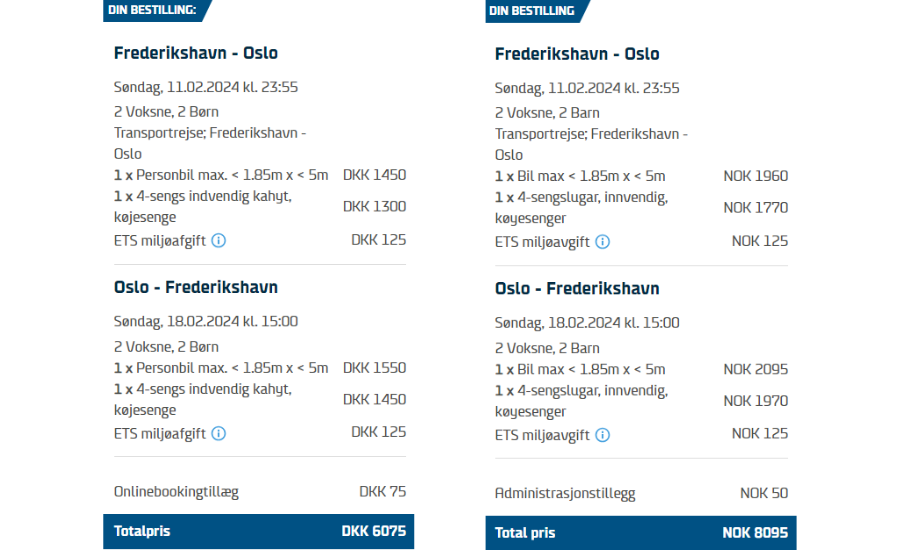Click the info icon beside Norwegian outbound ETS miljøavgift

tap(602, 242)
